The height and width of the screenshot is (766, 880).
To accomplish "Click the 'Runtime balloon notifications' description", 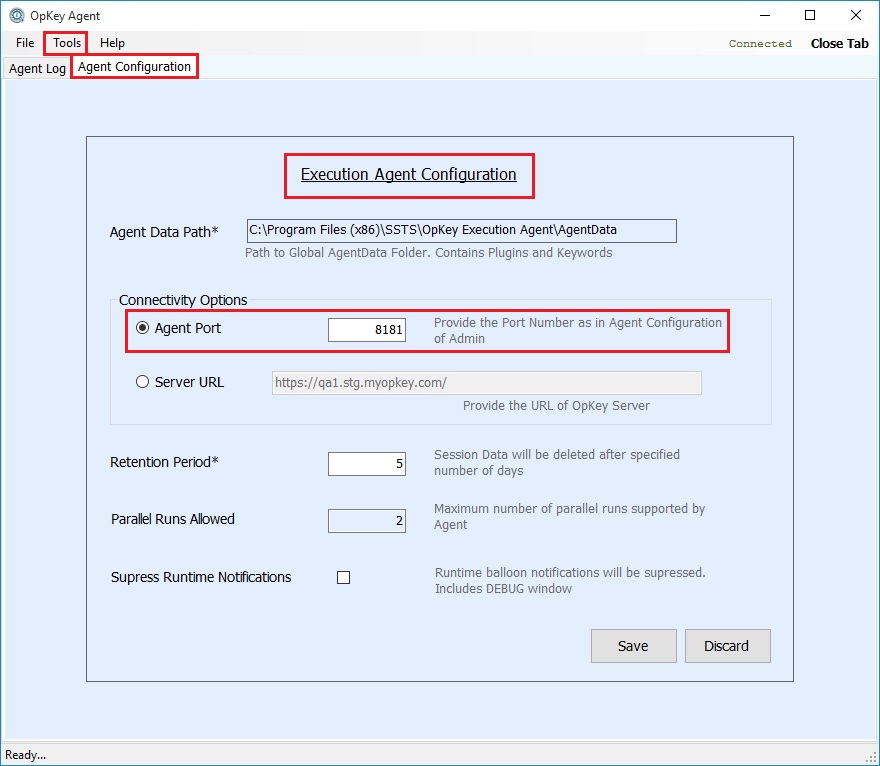I will [x=570, y=580].
